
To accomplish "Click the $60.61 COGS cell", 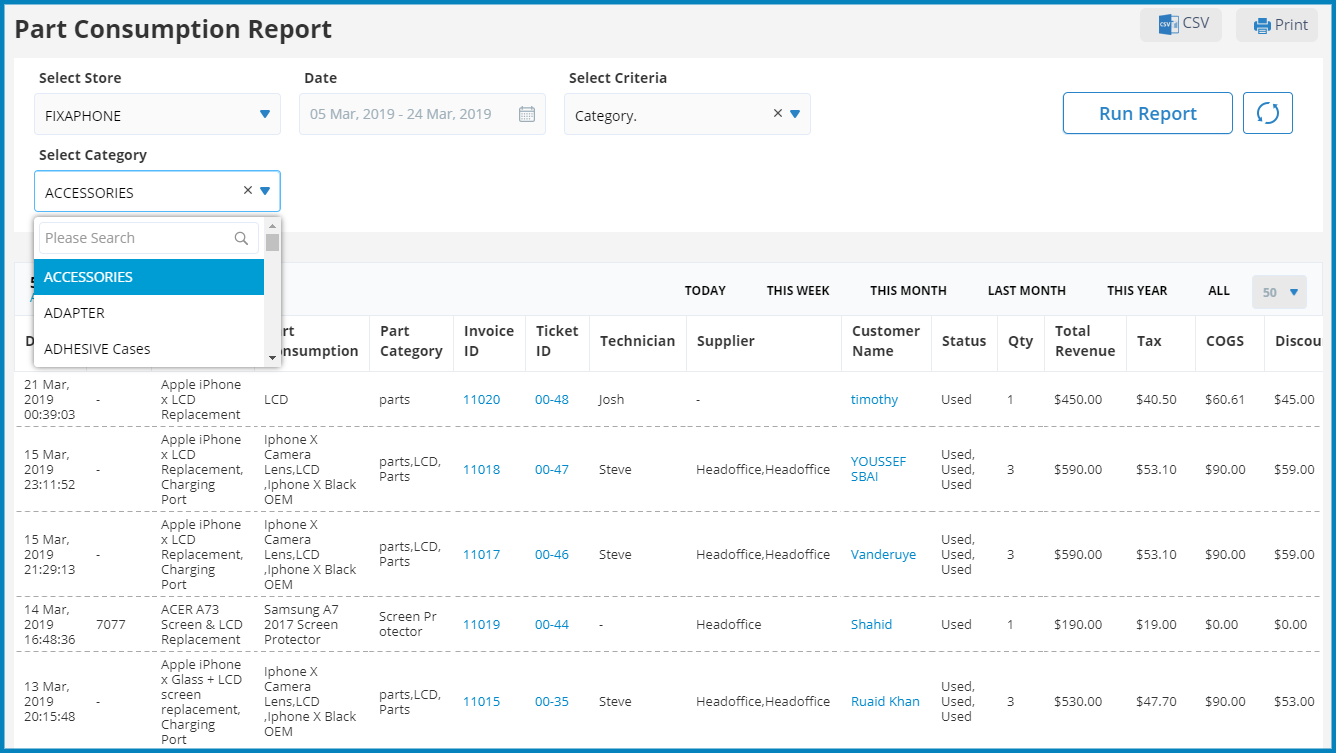I will tap(1225, 399).
